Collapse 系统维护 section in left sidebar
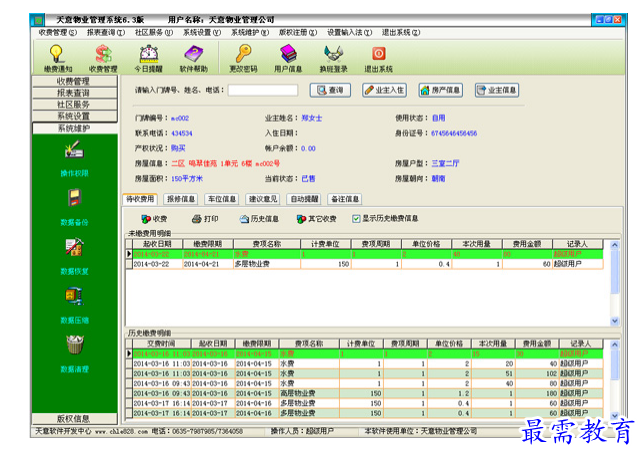 coord(75,128)
